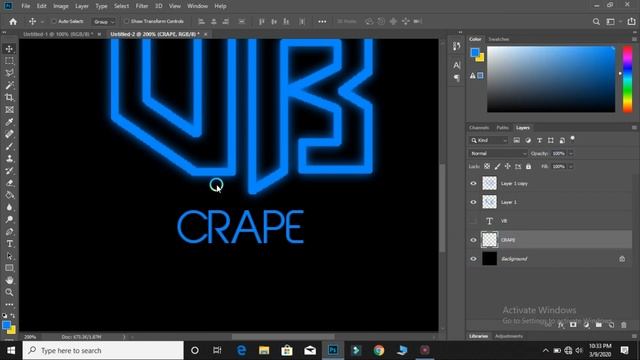Select the Eraser tool
Image resolution: width=640 pixels, height=360 pixels.
(9, 183)
